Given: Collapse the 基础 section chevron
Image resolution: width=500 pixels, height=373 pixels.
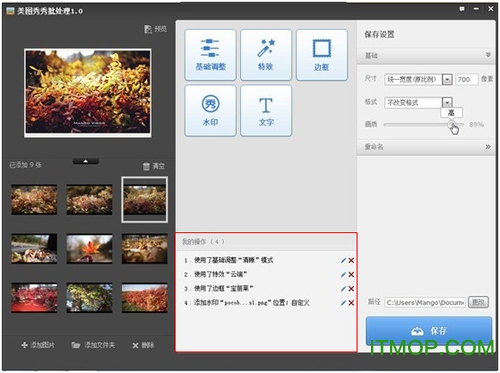Looking at the screenshot, I should 488,55.
